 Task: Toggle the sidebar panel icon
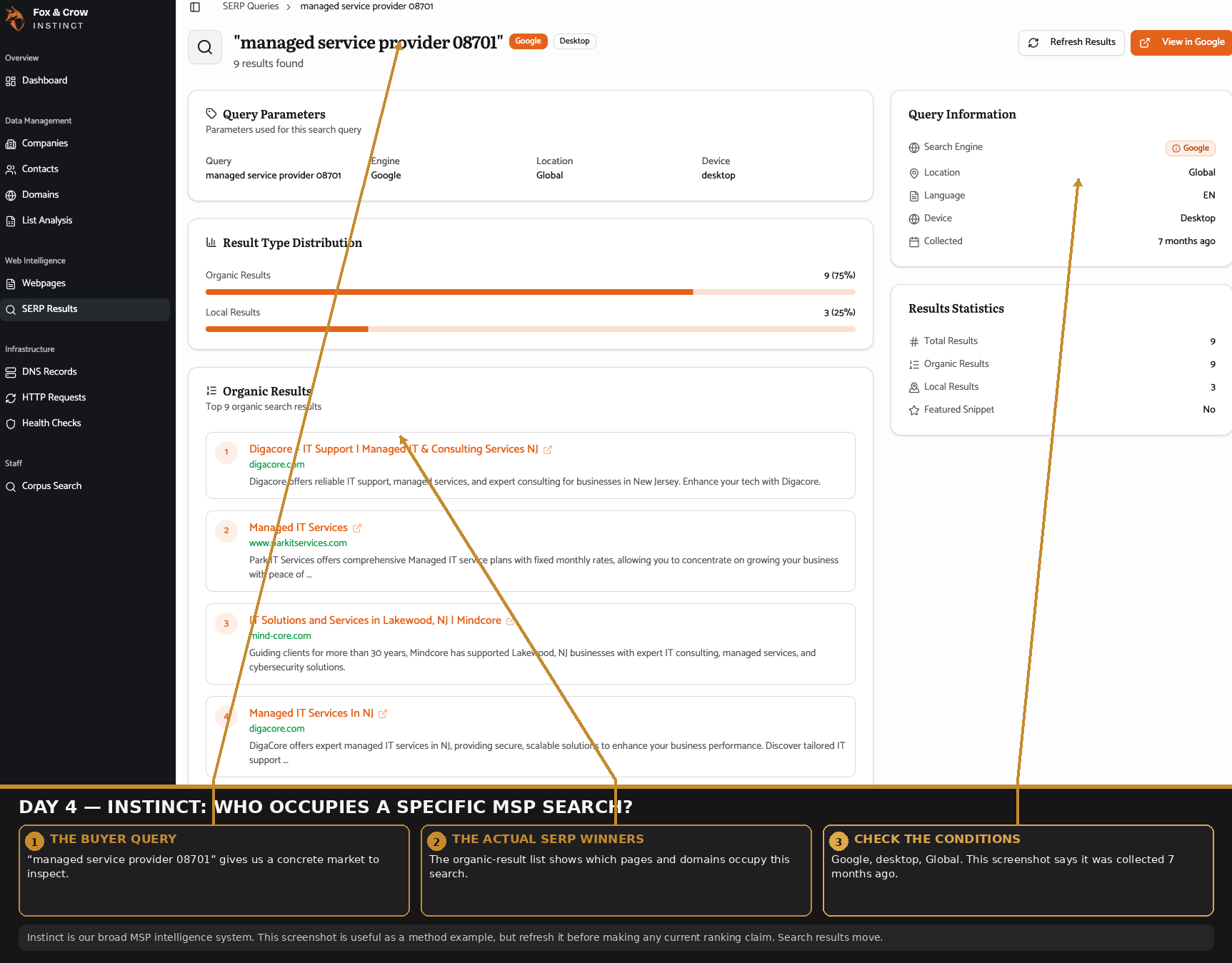pos(195,6)
